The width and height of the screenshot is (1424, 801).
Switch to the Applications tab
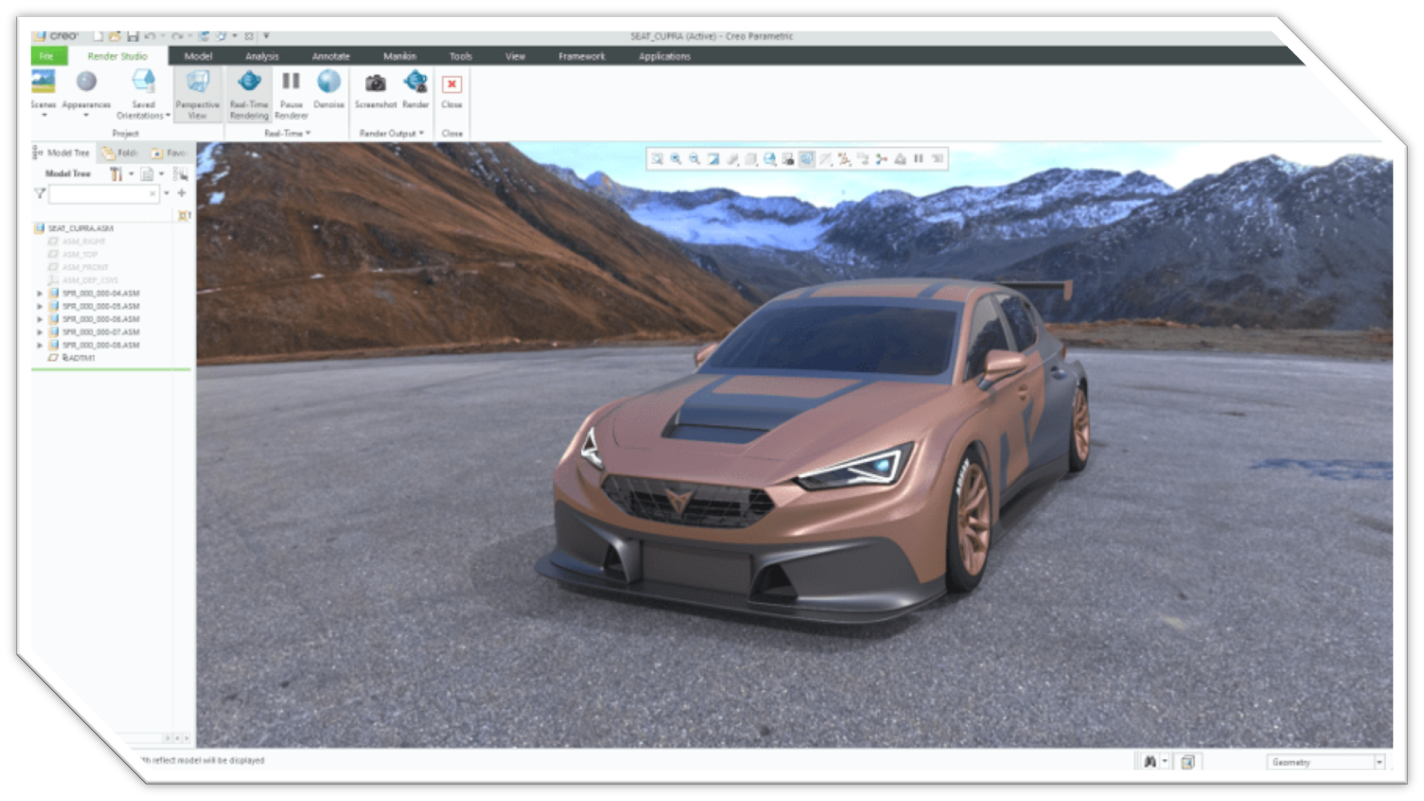[665, 56]
